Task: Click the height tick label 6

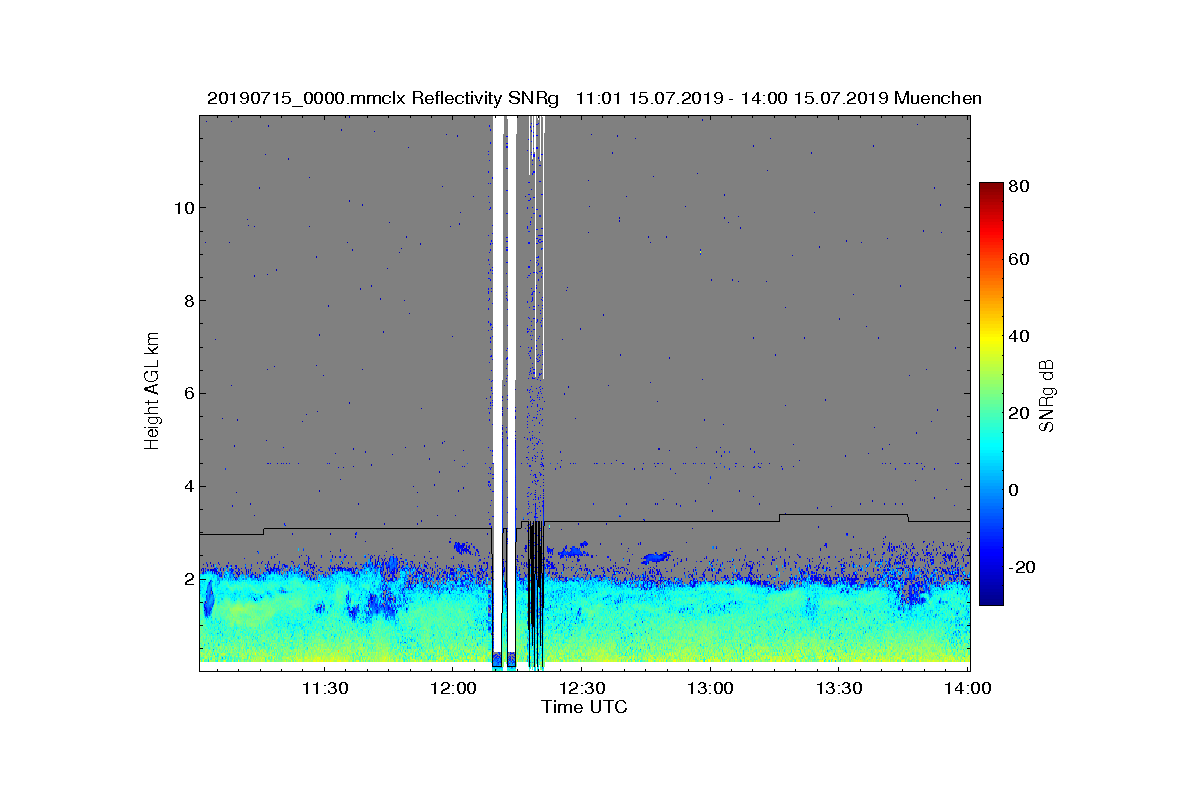Action: (x=187, y=393)
